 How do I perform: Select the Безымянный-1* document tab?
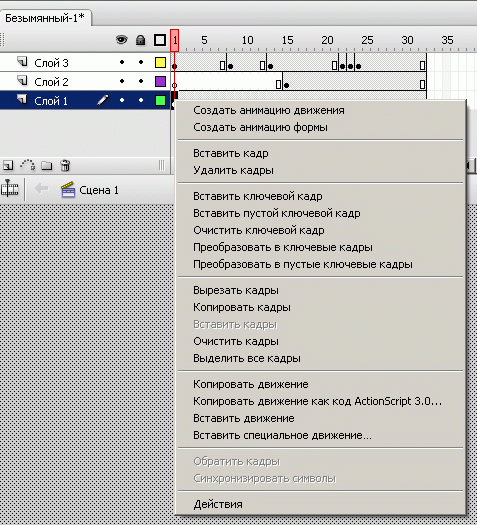(x=45, y=18)
